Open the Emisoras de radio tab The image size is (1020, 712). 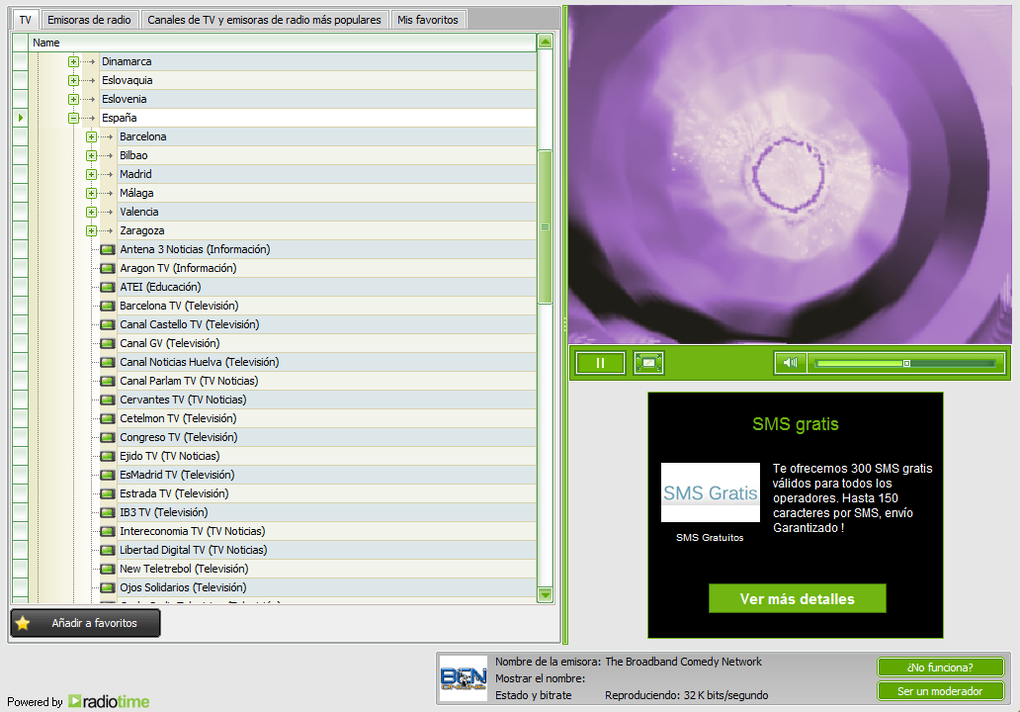coord(89,20)
